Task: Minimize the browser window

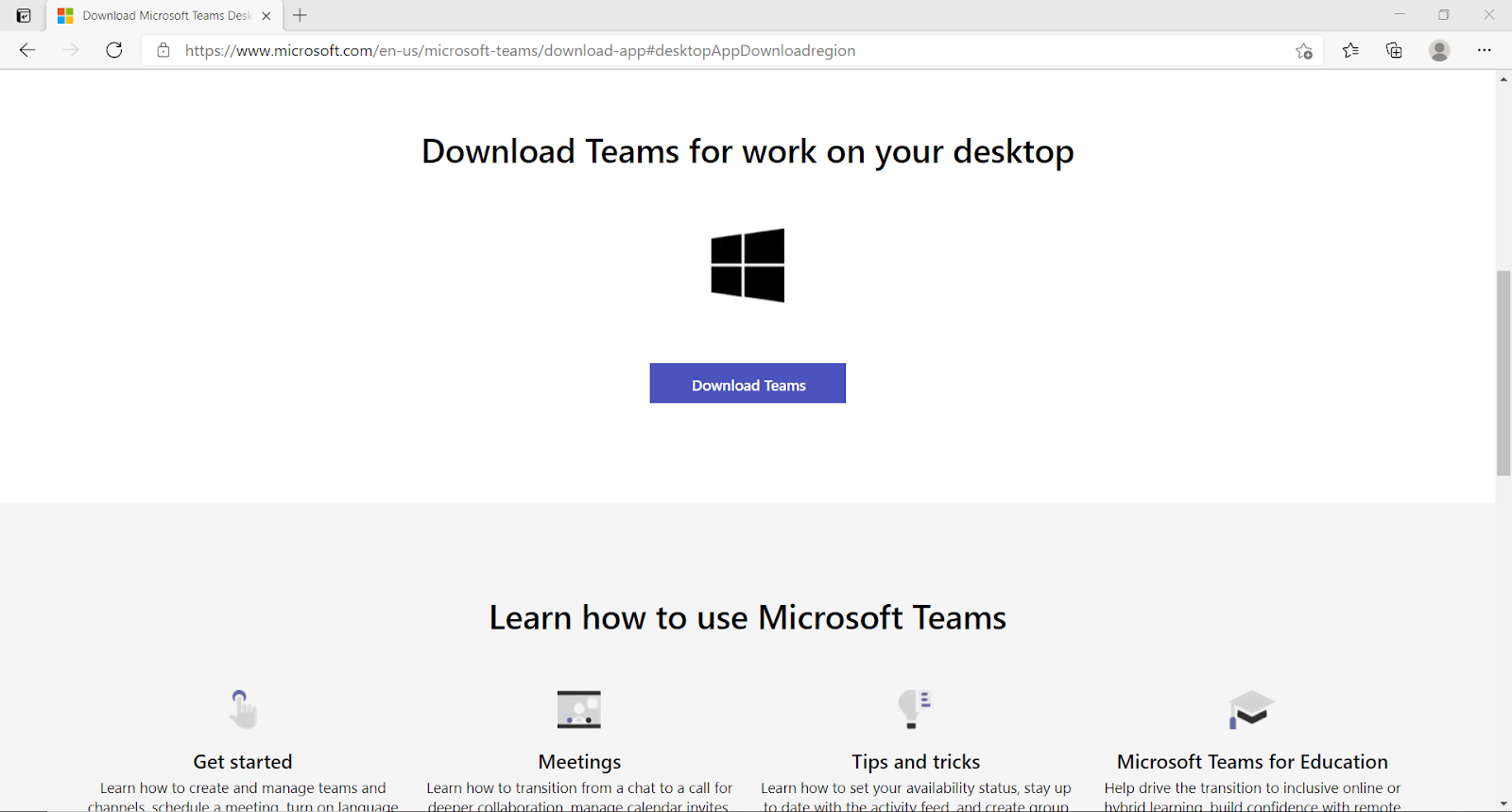Action: pyautogui.click(x=1400, y=15)
